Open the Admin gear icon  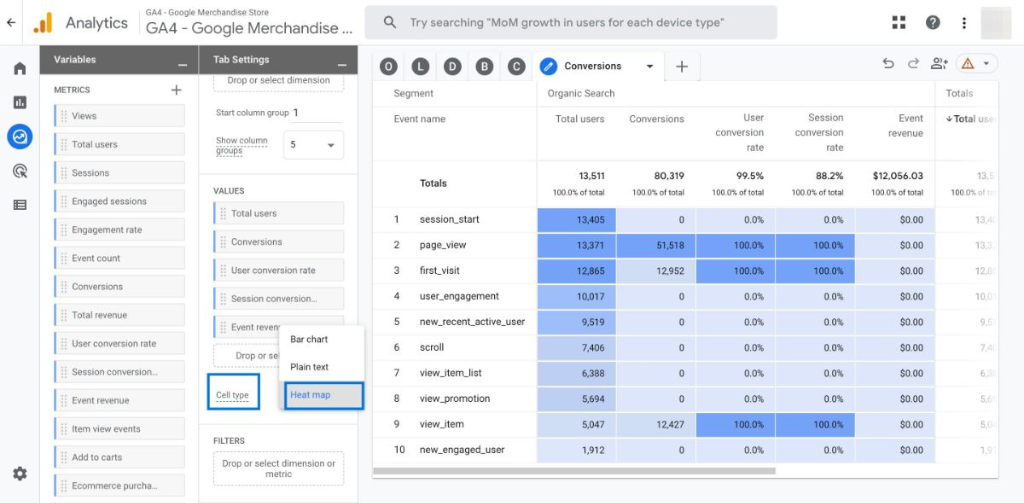20,474
